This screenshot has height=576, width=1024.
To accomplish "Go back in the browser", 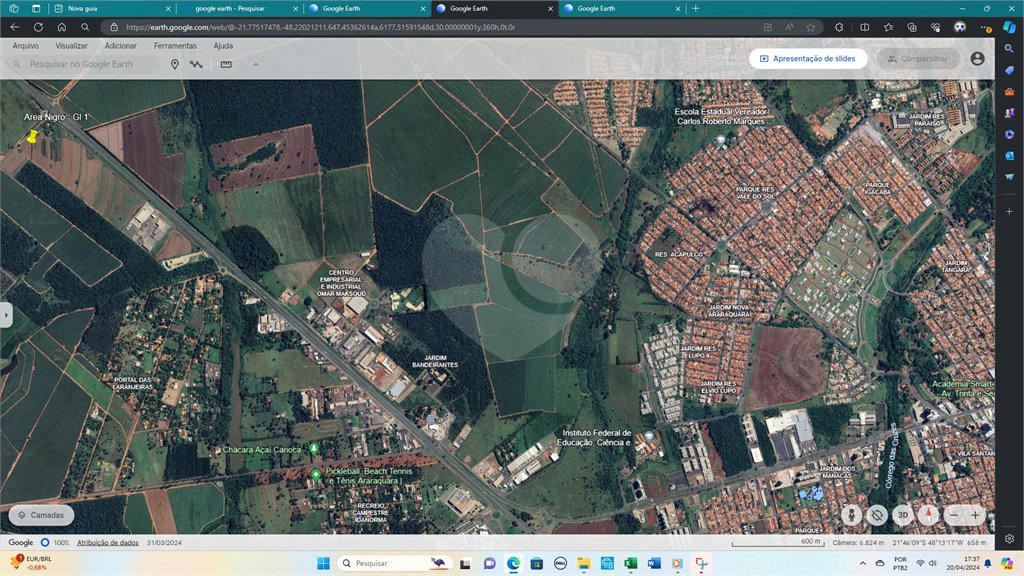I will coord(15,27).
